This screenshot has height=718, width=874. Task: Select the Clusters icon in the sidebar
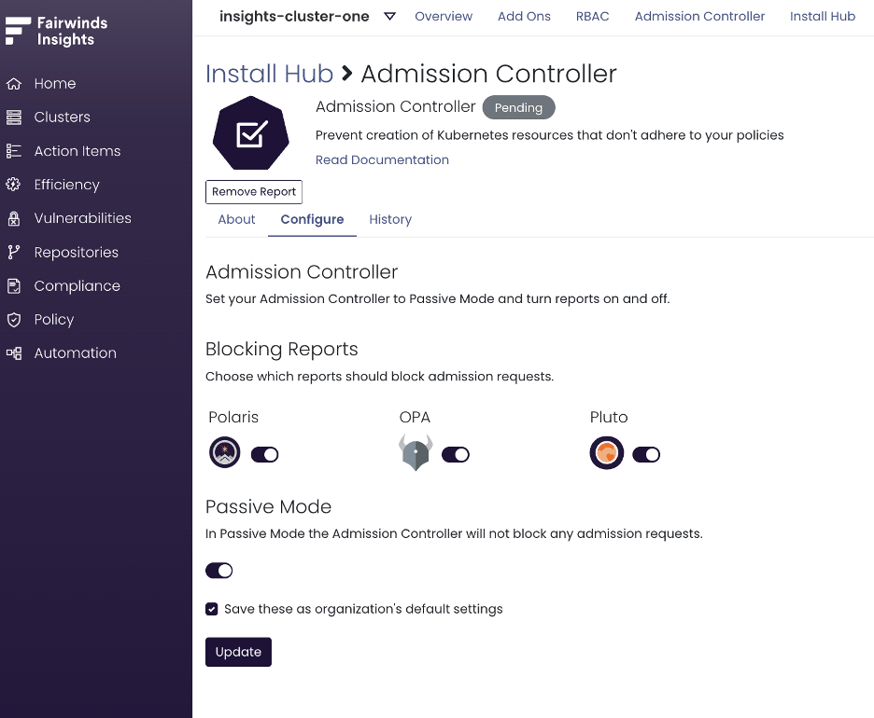(13, 117)
